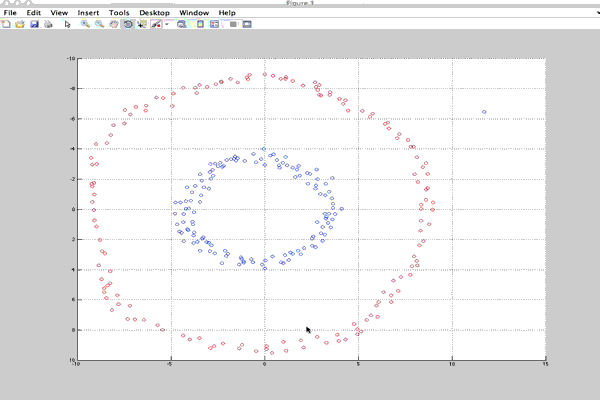Save the figure with the floppy disk icon
This screenshot has width=600, height=400.
pos(34,23)
